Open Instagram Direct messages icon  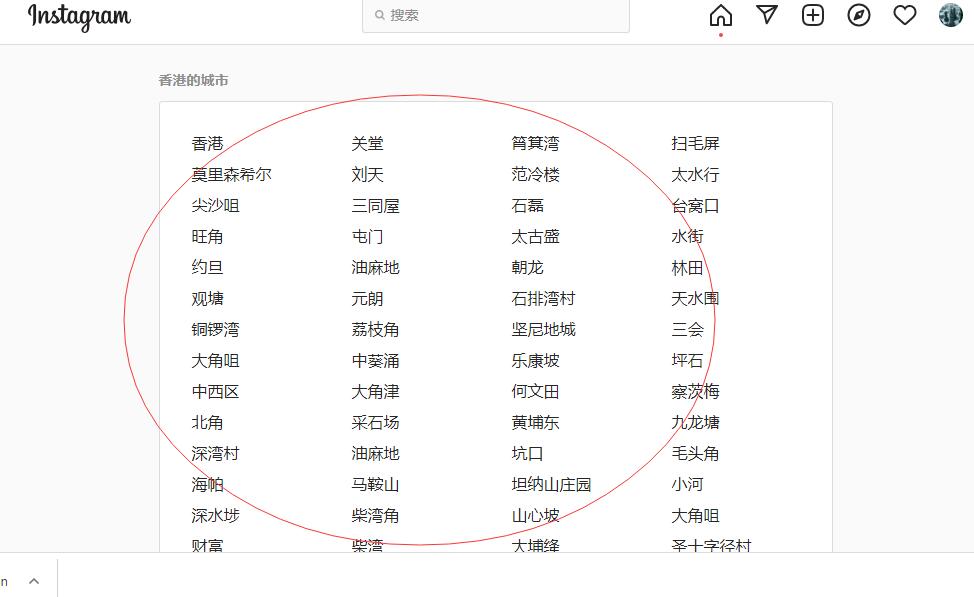click(766, 15)
